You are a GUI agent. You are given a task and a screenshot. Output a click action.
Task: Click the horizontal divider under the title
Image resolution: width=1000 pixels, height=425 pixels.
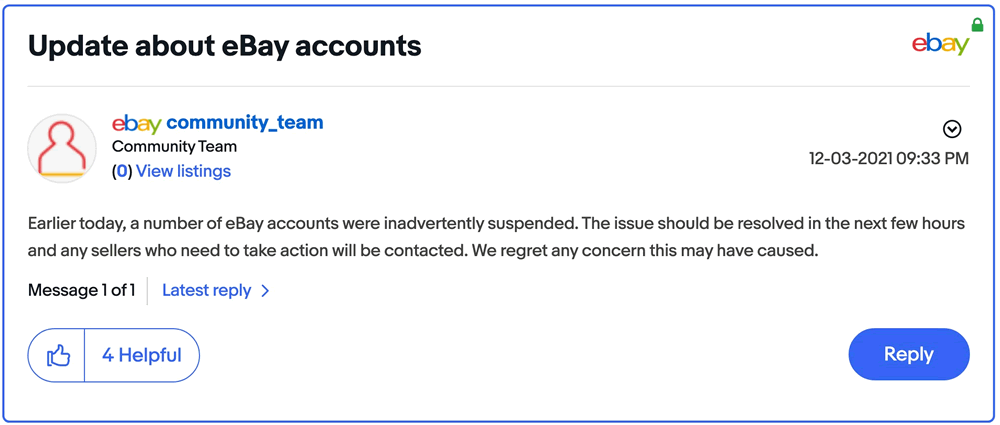[x=499, y=86]
